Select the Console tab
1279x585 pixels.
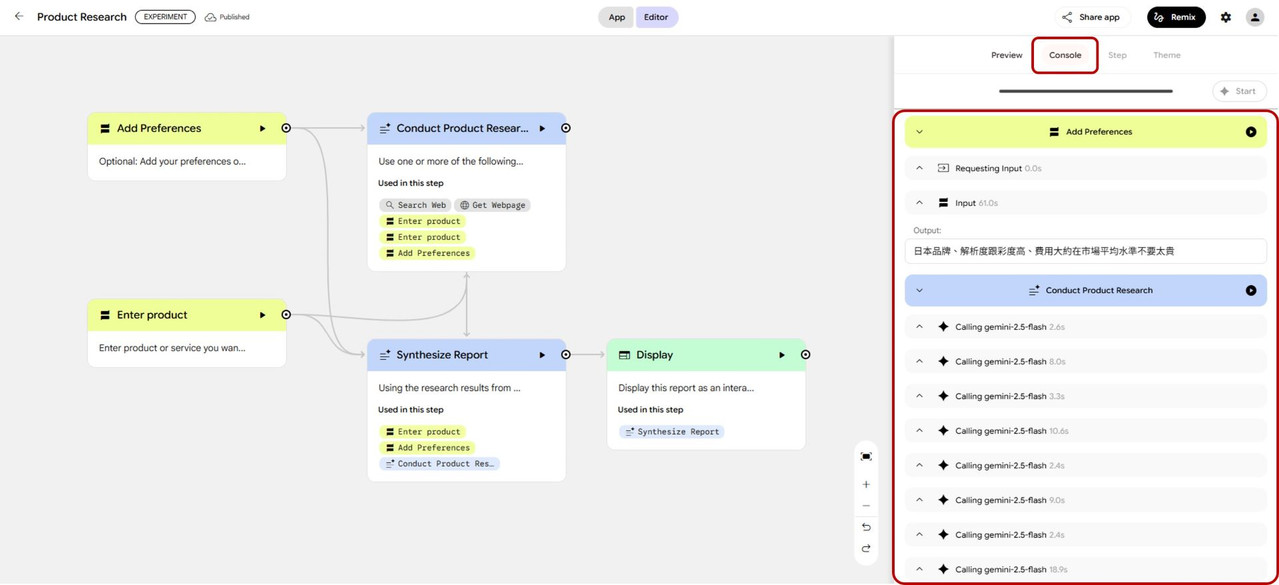[1065, 55]
